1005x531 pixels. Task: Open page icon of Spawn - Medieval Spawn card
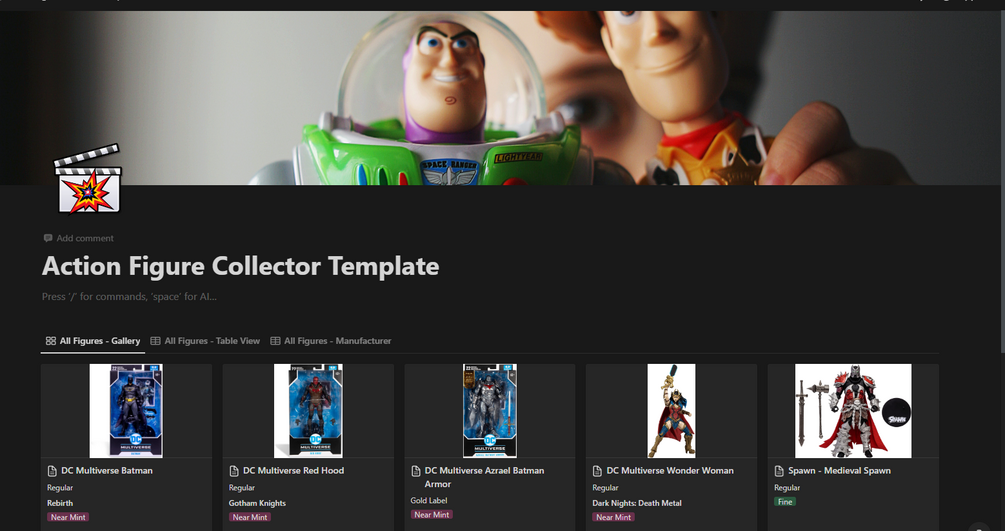[779, 471]
